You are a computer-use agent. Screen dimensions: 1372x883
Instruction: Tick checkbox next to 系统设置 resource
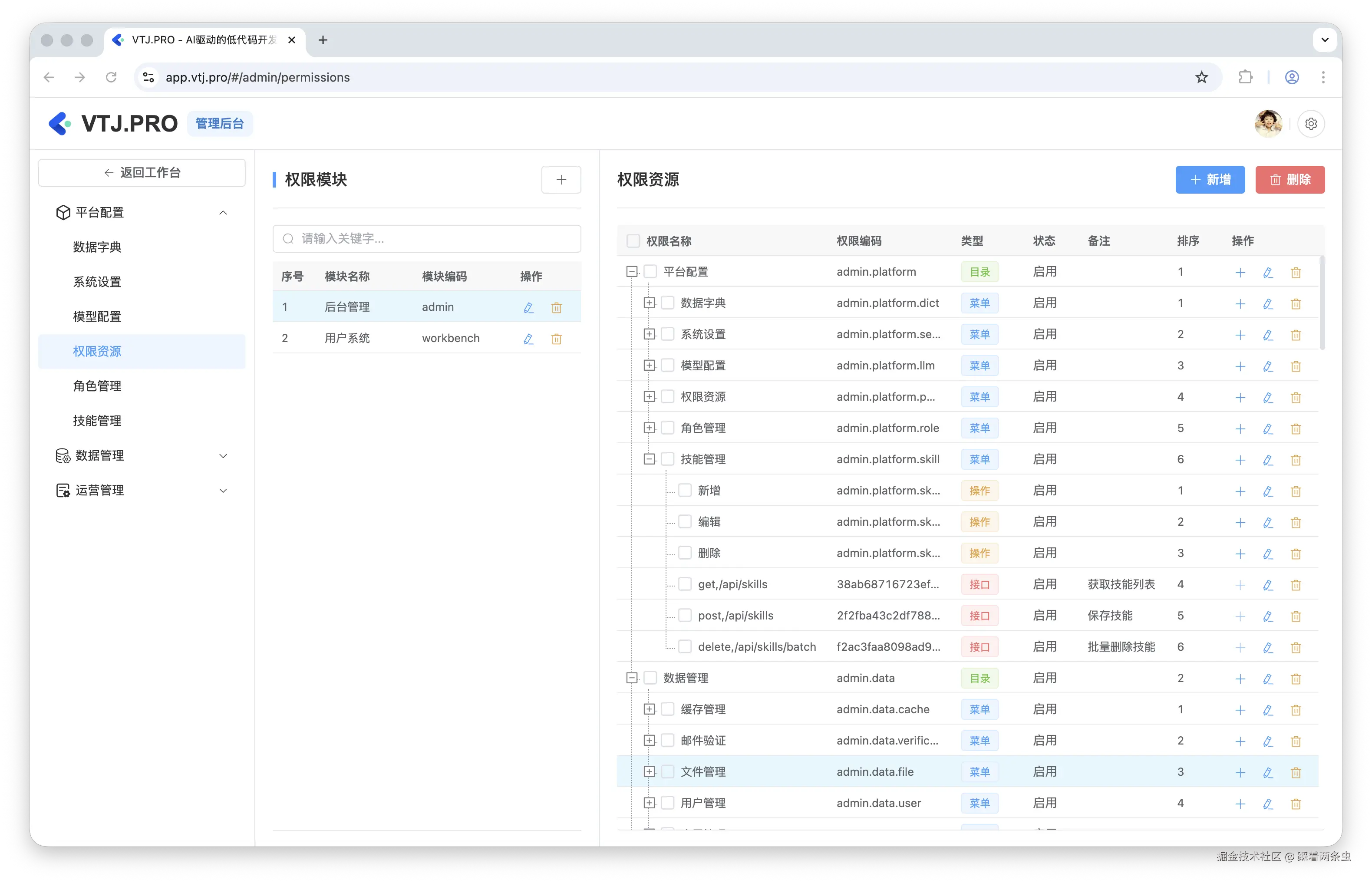pos(667,334)
